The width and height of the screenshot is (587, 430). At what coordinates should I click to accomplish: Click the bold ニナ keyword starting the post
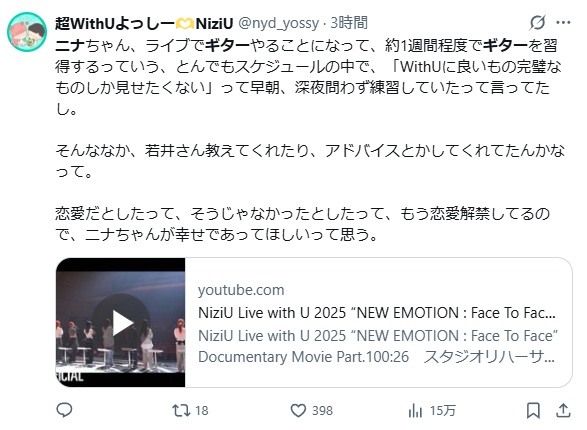(70, 46)
